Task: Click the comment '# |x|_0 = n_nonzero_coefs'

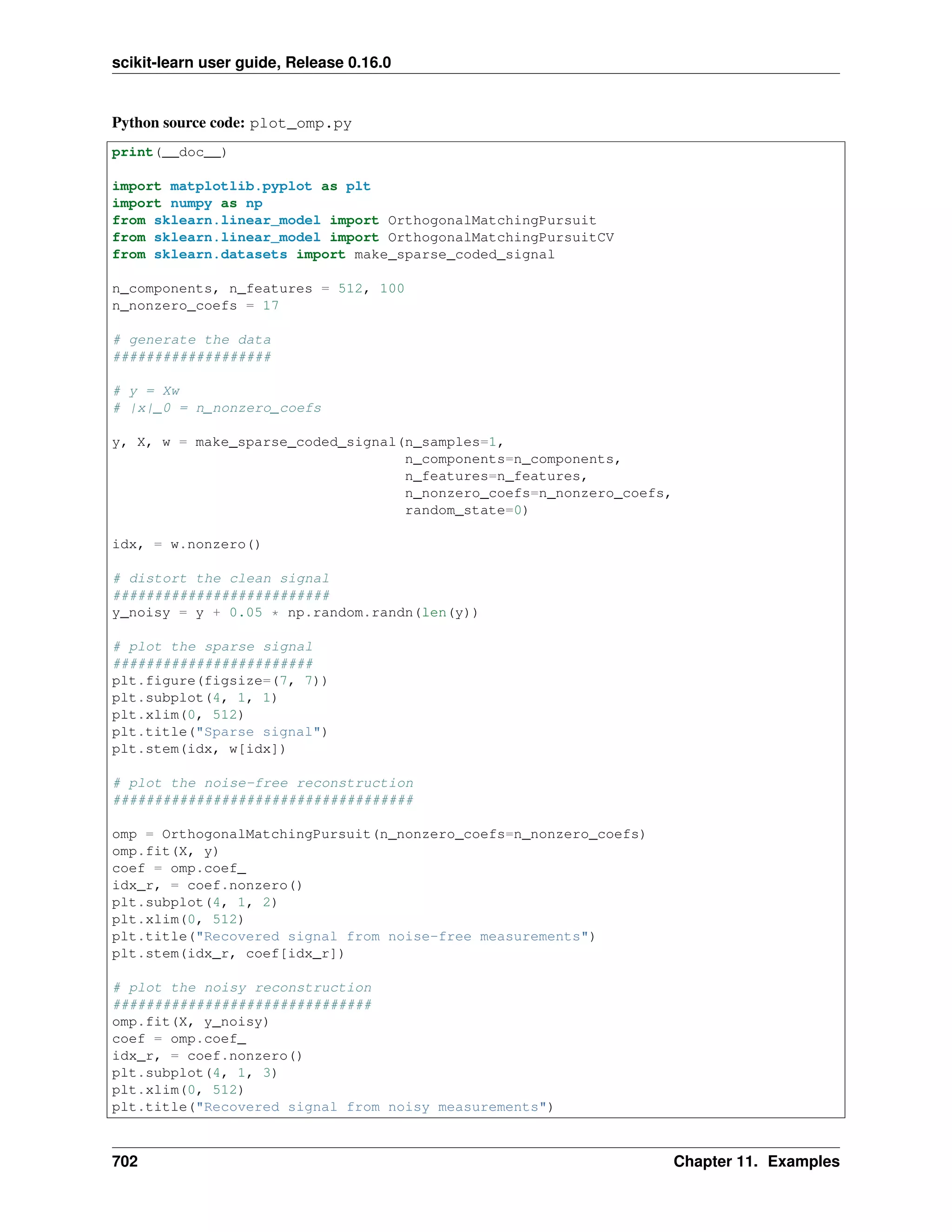Action: coord(217,408)
